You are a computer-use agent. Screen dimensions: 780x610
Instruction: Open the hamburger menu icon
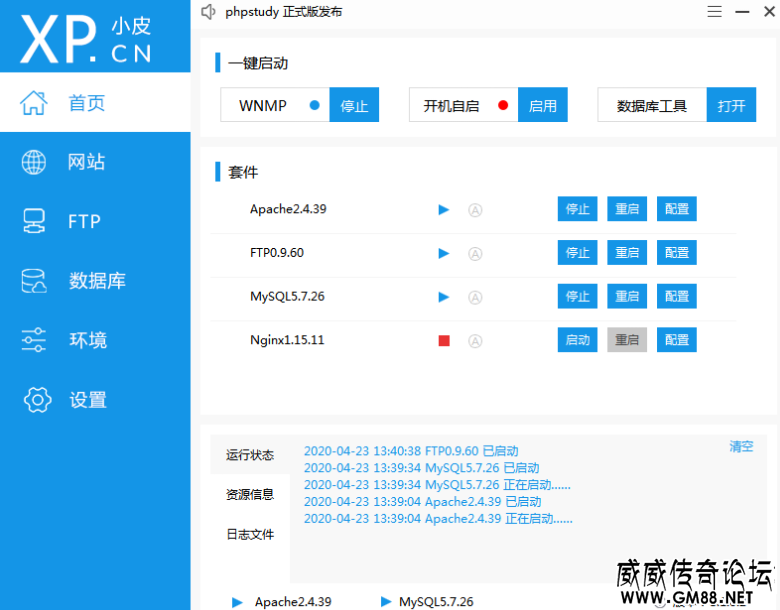coord(714,11)
